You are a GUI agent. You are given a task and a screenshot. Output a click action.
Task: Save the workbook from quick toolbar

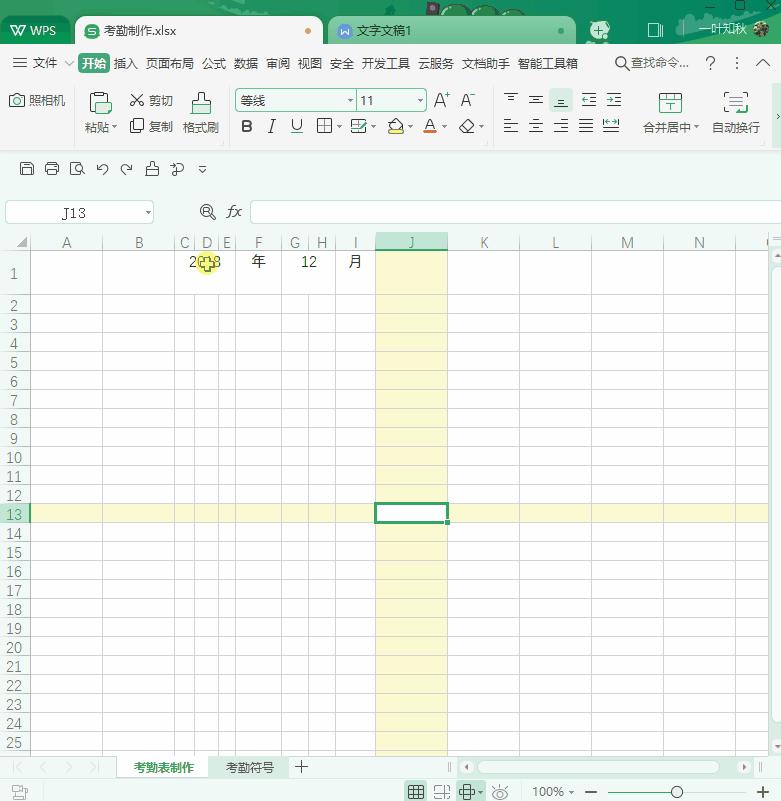pos(27,169)
